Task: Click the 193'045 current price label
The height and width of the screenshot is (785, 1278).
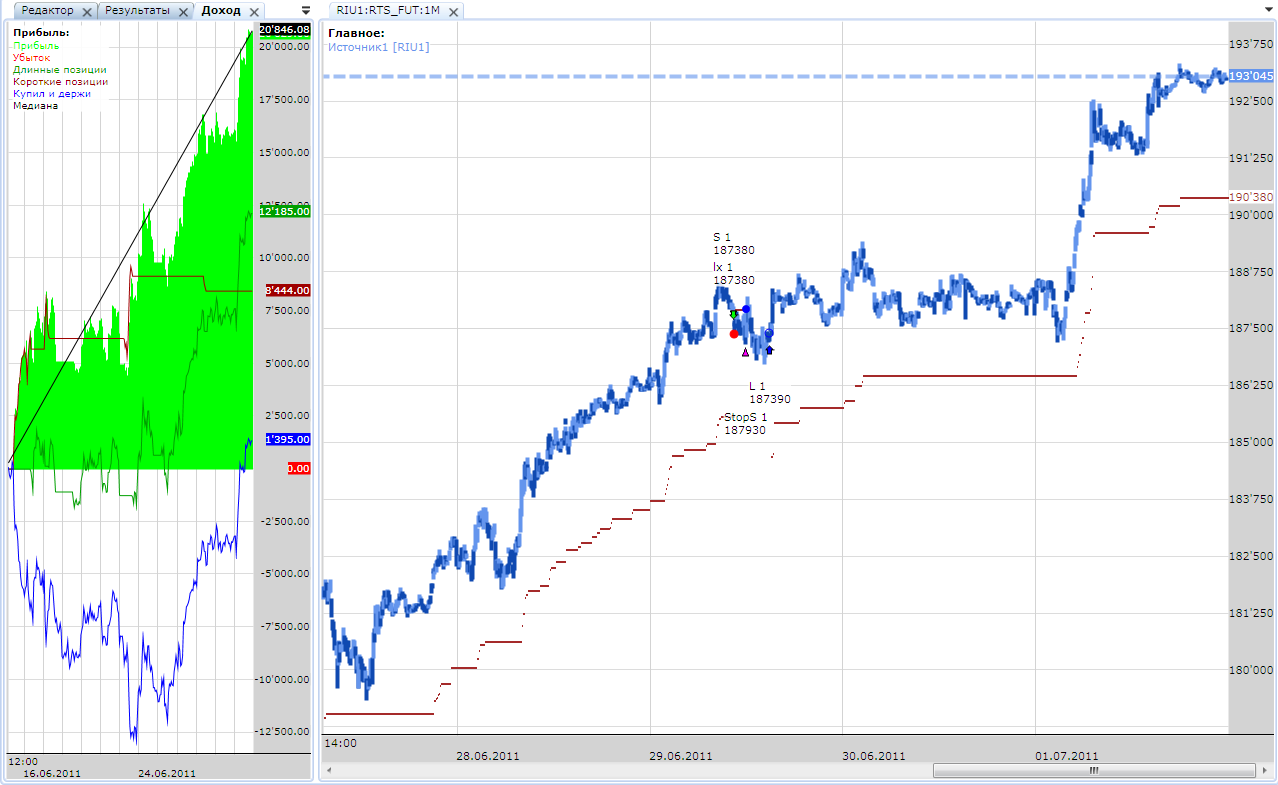Action: tap(1251, 76)
